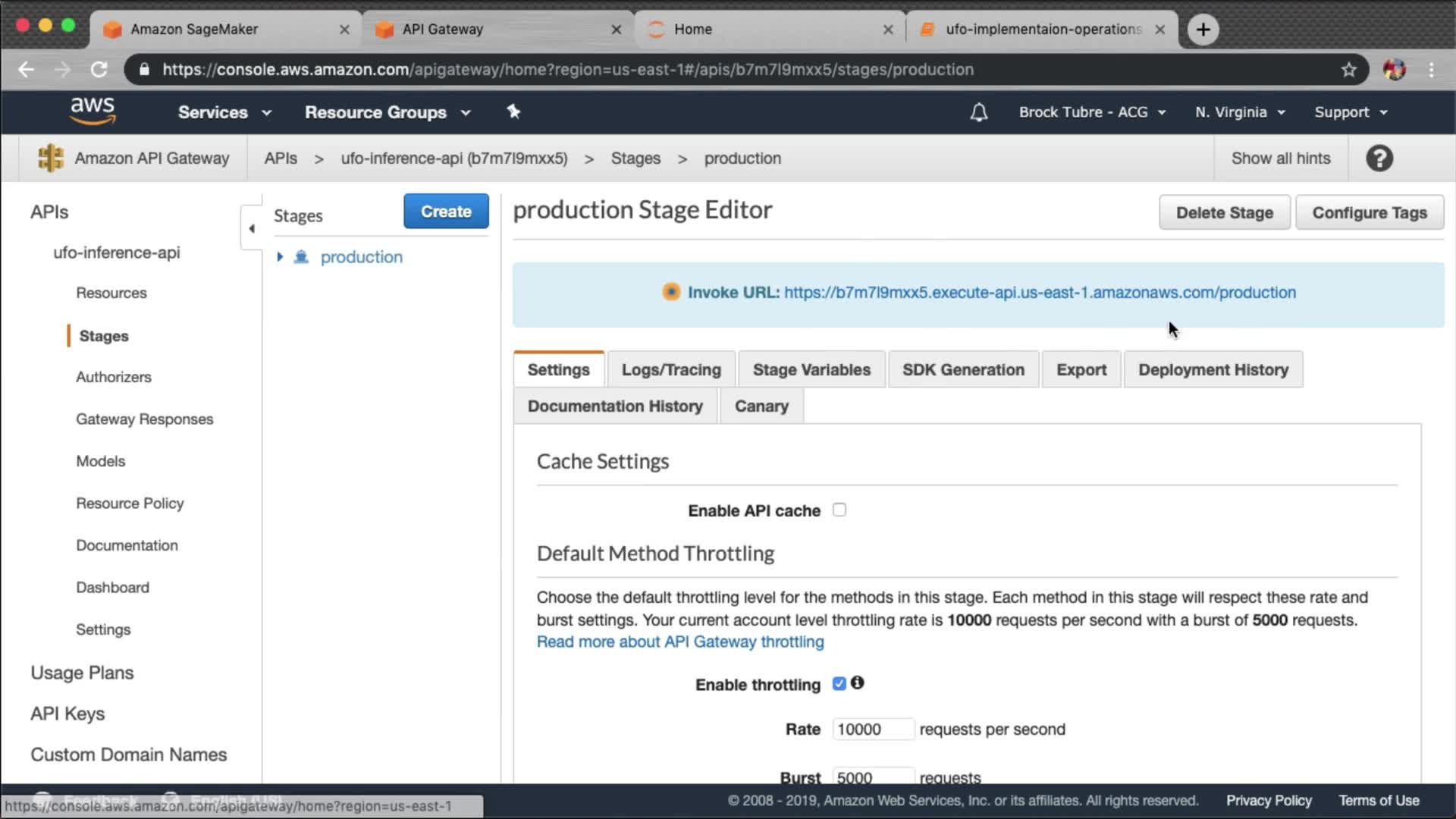Screen dimensions: 1456x819
Task: Disable the Enable throttling checkbox
Action: tap(839, 683)
